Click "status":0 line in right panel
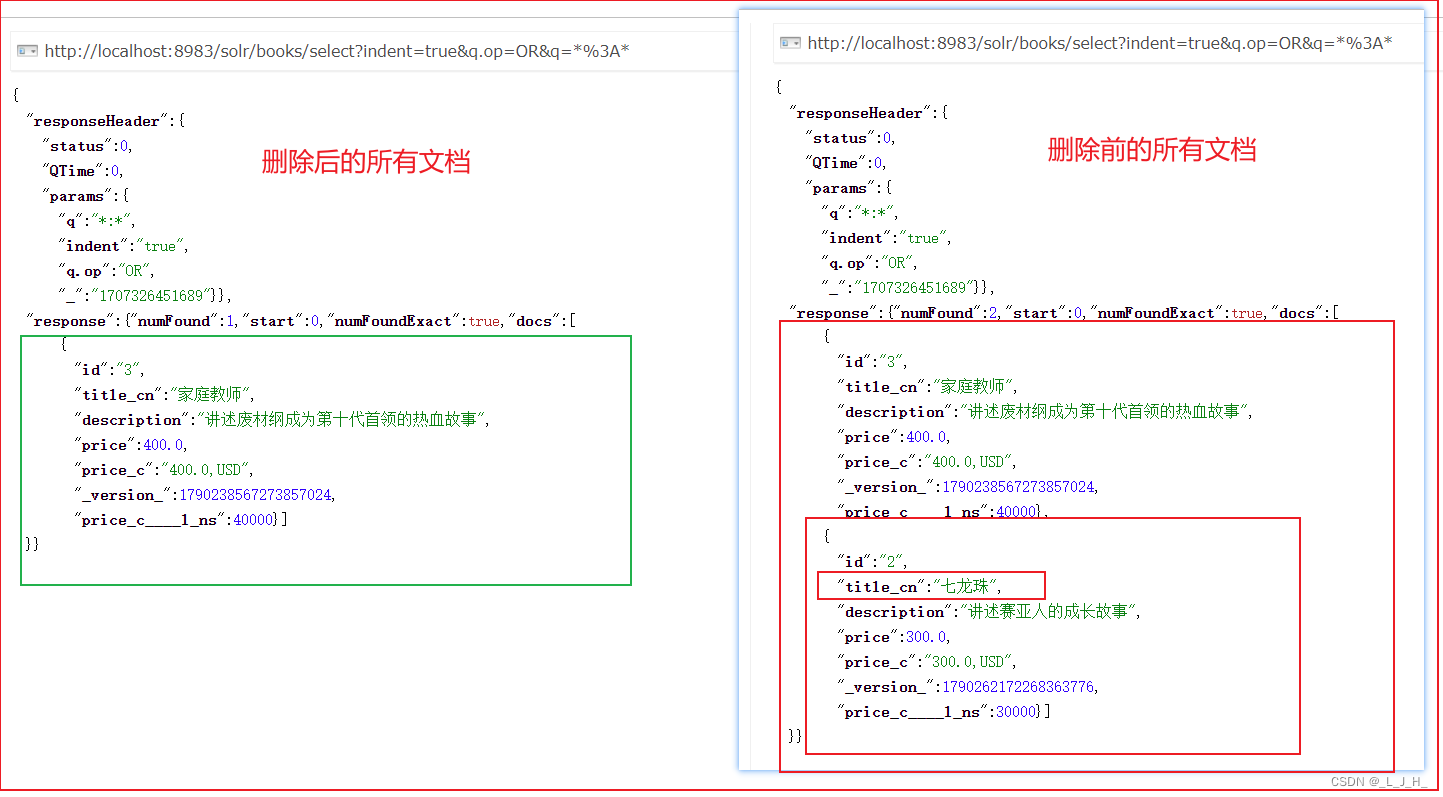The height and width of the screenshot is (797, 1443). coord(851,138)
